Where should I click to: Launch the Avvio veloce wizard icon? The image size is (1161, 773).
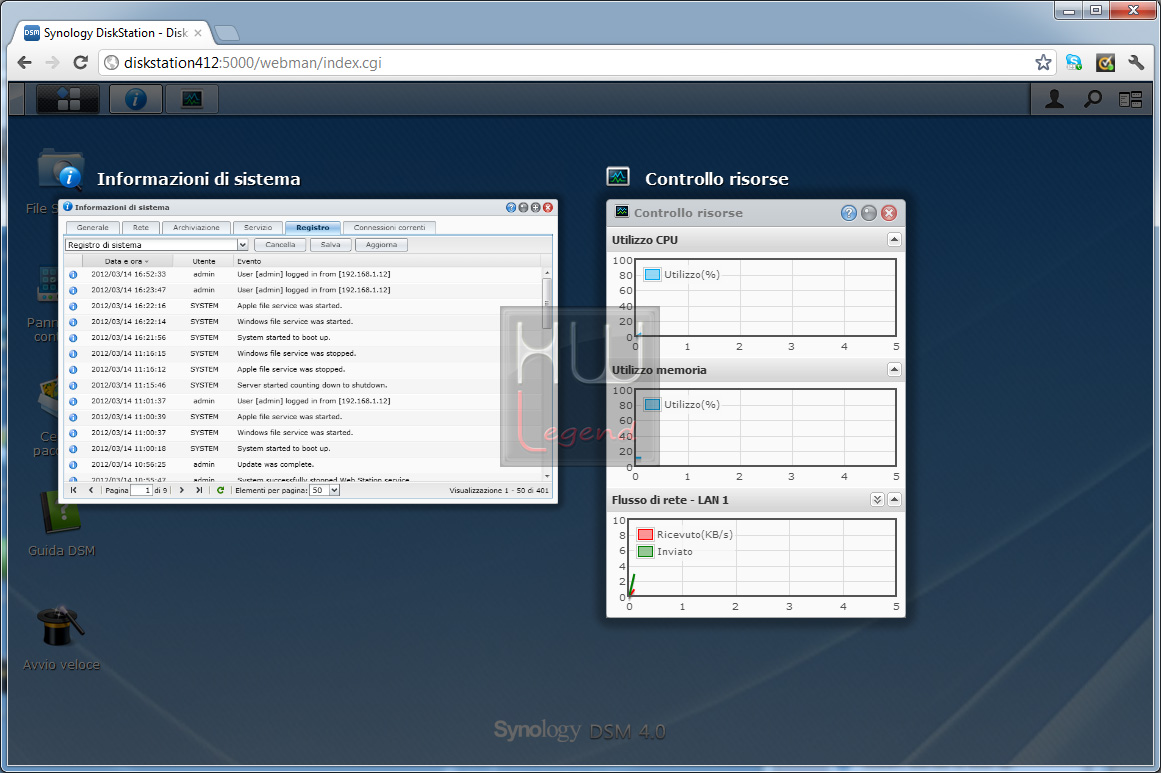point(61,638)
